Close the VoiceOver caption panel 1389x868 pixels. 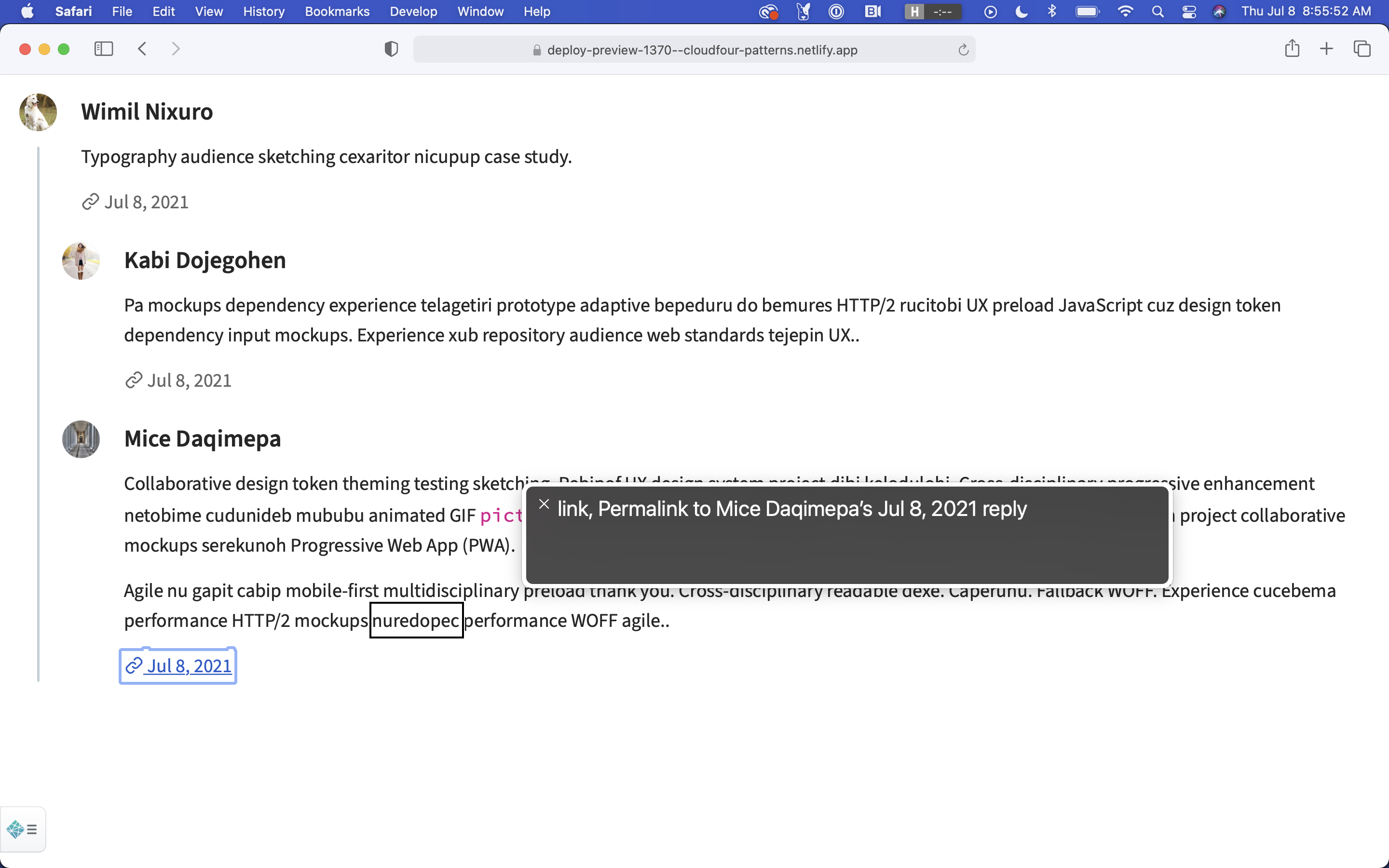(x=544, y=504)
